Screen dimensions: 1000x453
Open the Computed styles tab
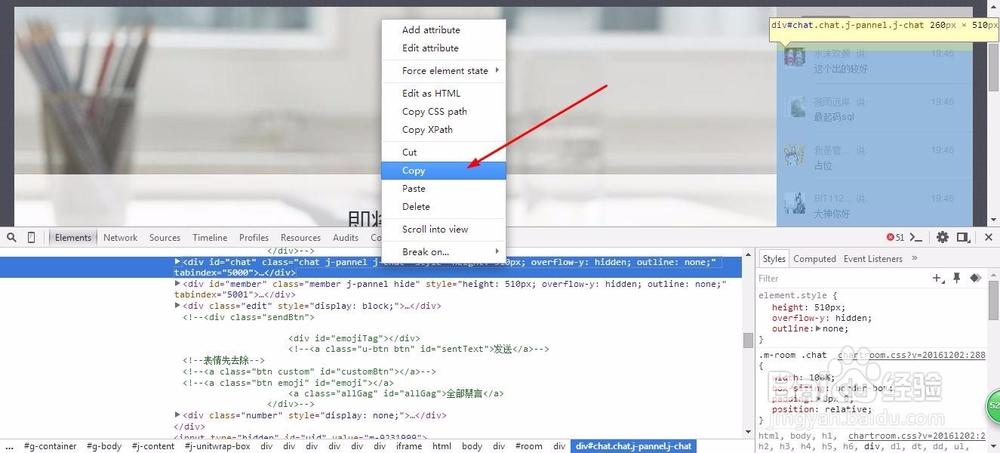(x=814, y=258)
